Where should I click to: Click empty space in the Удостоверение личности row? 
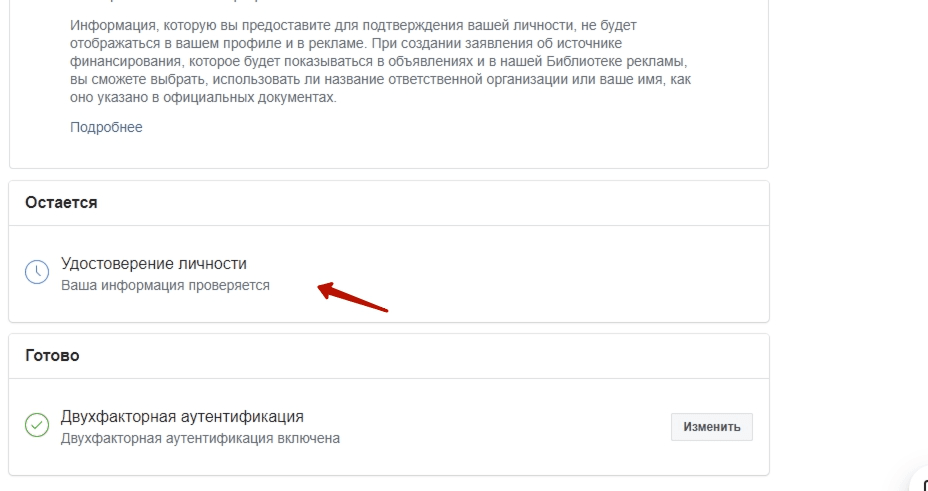point(533,273)
